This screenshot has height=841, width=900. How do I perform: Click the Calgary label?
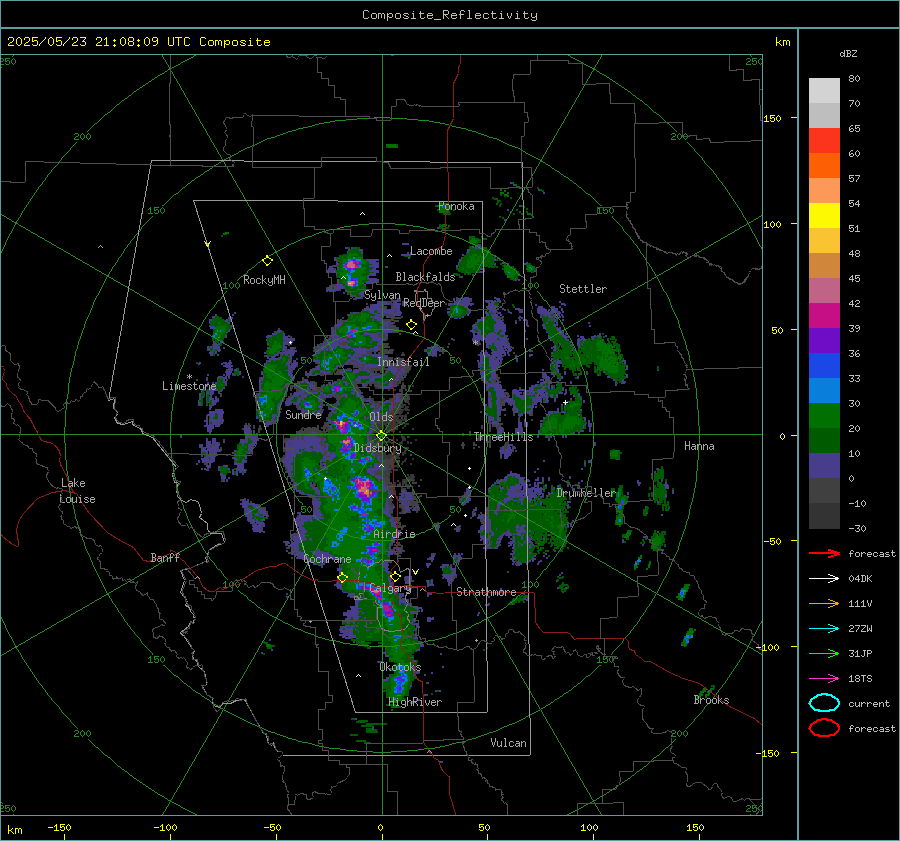click(390, 588)
